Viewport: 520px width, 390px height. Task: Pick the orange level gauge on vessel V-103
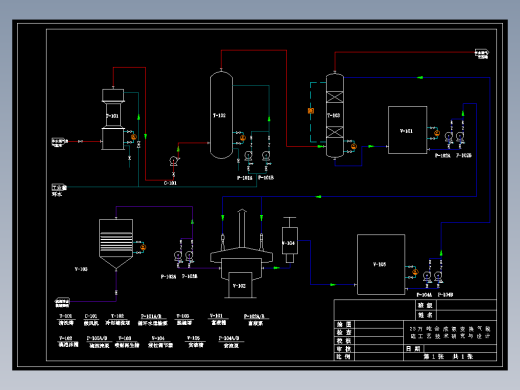click(x=143, y=247)
